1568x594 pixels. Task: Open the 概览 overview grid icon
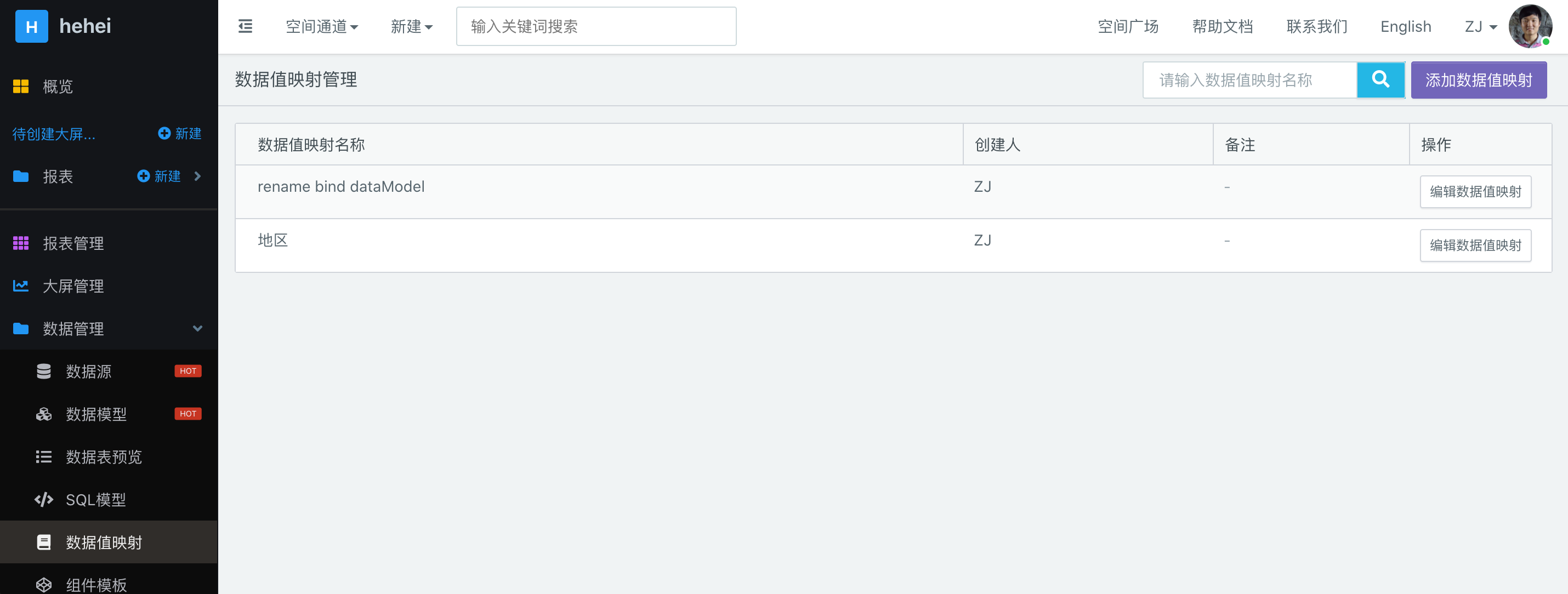pos(21,87)
